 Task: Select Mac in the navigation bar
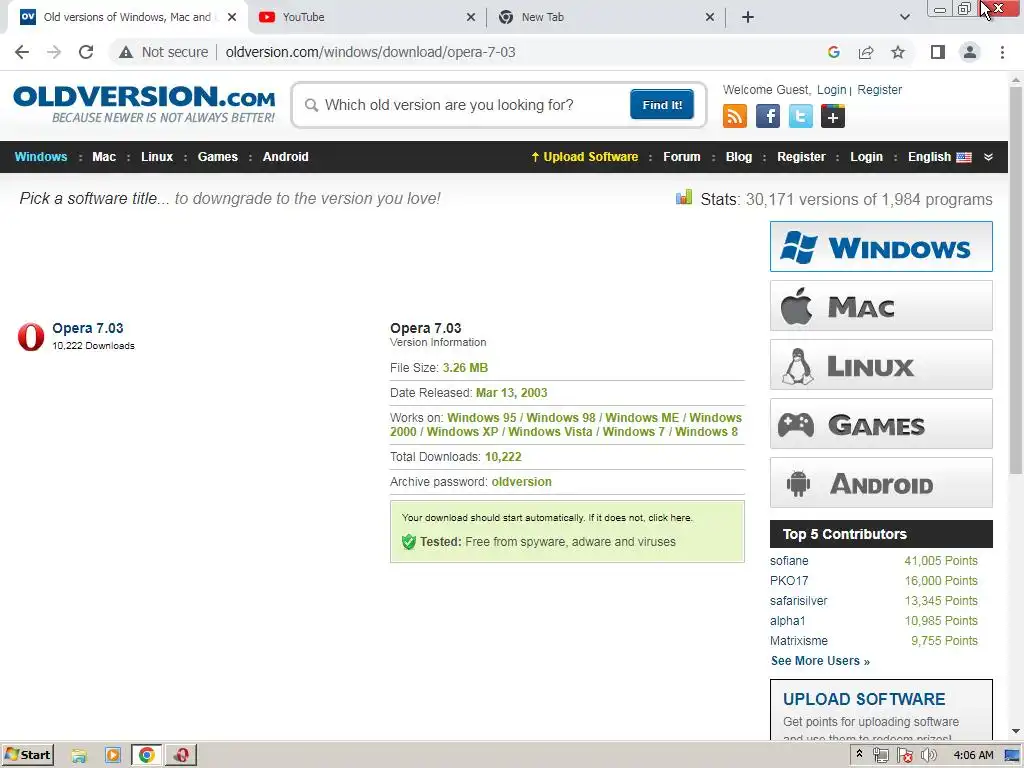point(104,157)
